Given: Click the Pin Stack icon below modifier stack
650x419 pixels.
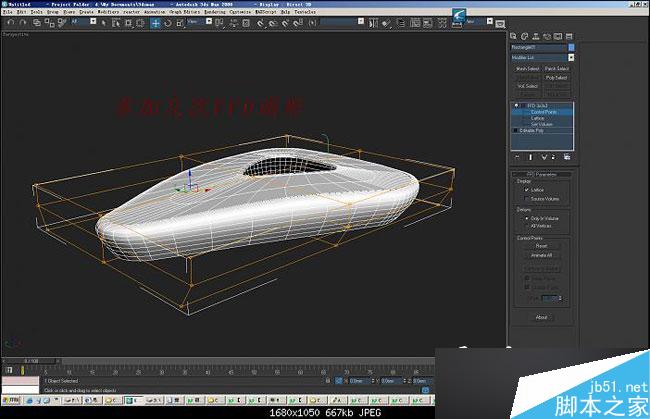Looking at the screenshot, I should 516,157.
